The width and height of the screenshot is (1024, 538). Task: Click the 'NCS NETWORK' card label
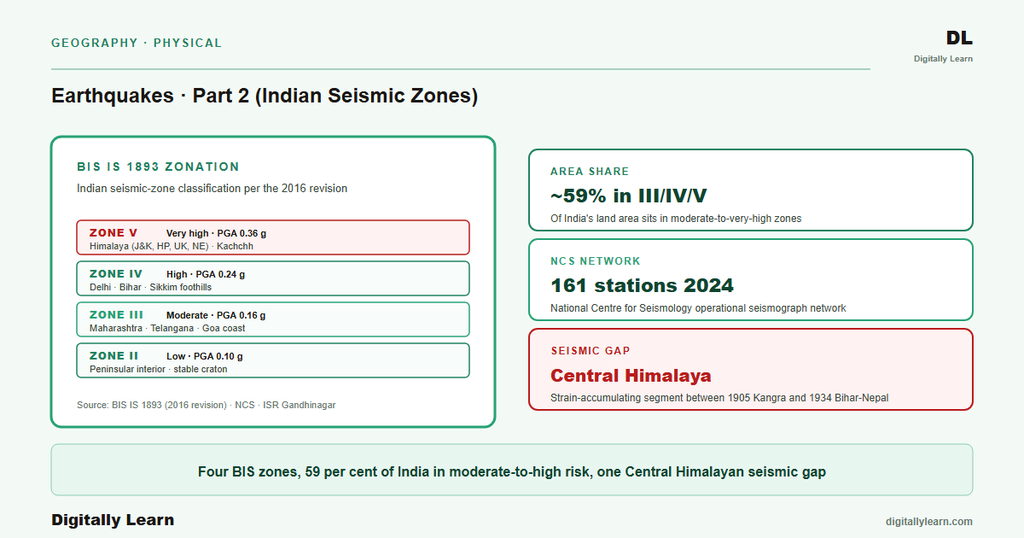coord(596,261)
